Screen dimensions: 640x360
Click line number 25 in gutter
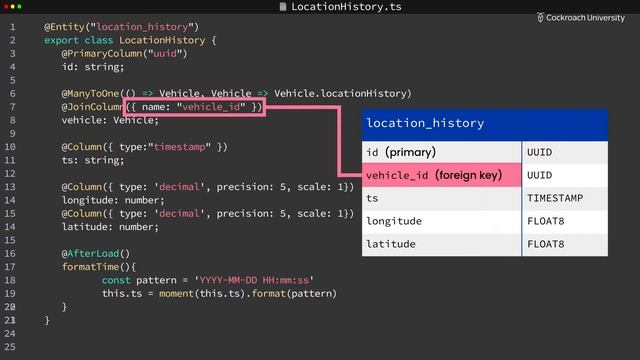[10, 347]
